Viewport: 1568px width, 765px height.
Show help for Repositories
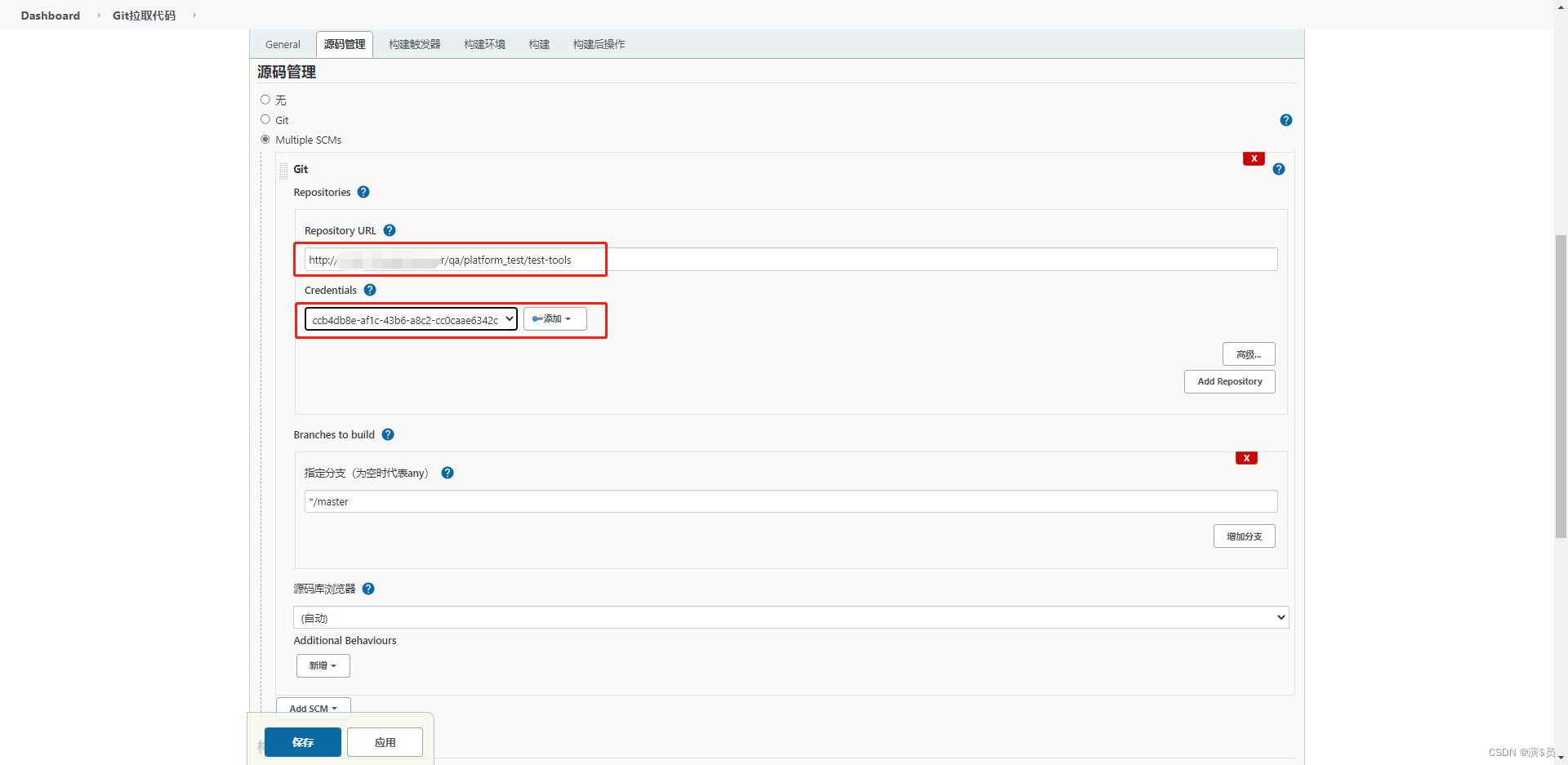pyautogui.click(x=363, y=192)
